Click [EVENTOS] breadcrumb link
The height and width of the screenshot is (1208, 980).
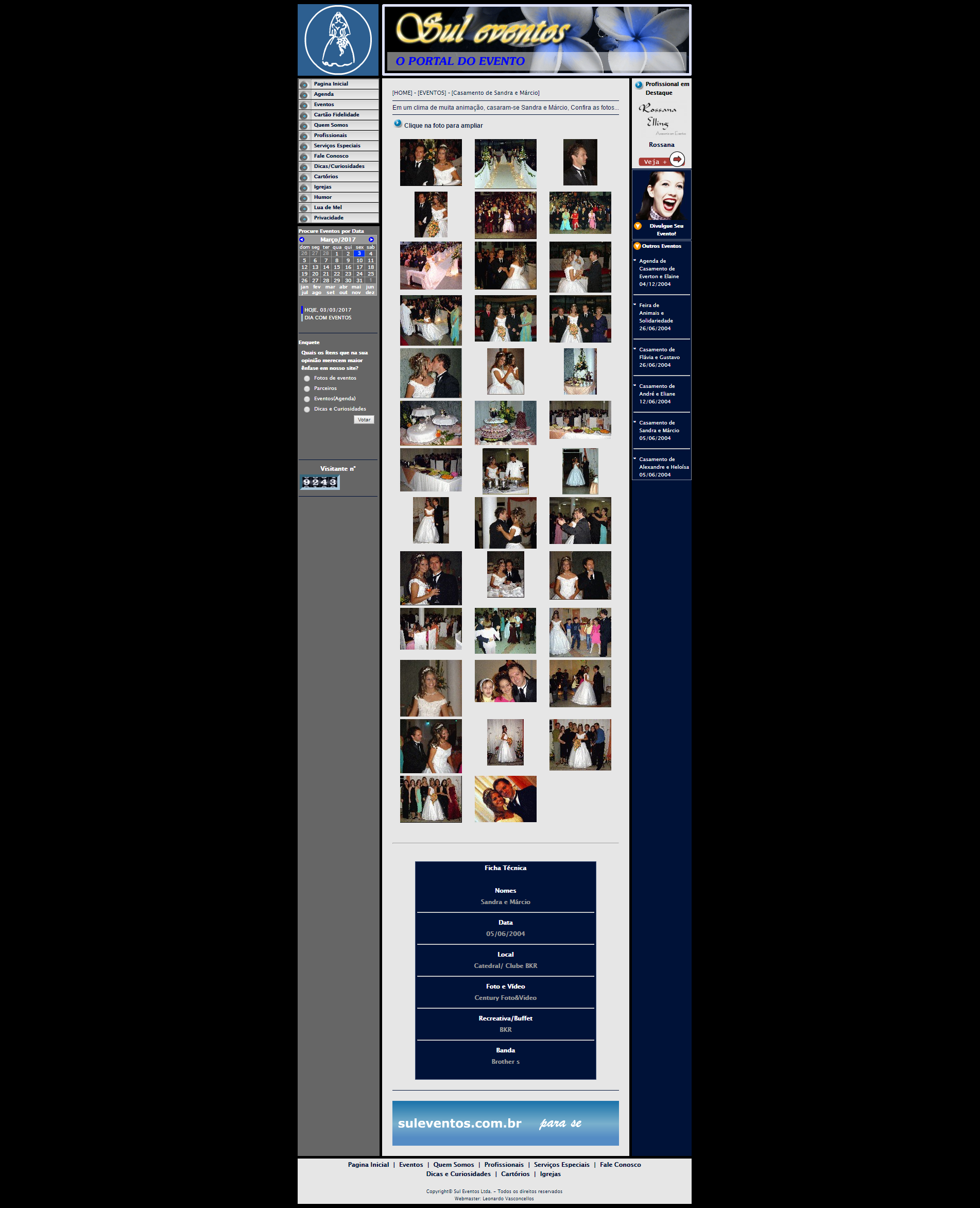[x=431, y=93]
